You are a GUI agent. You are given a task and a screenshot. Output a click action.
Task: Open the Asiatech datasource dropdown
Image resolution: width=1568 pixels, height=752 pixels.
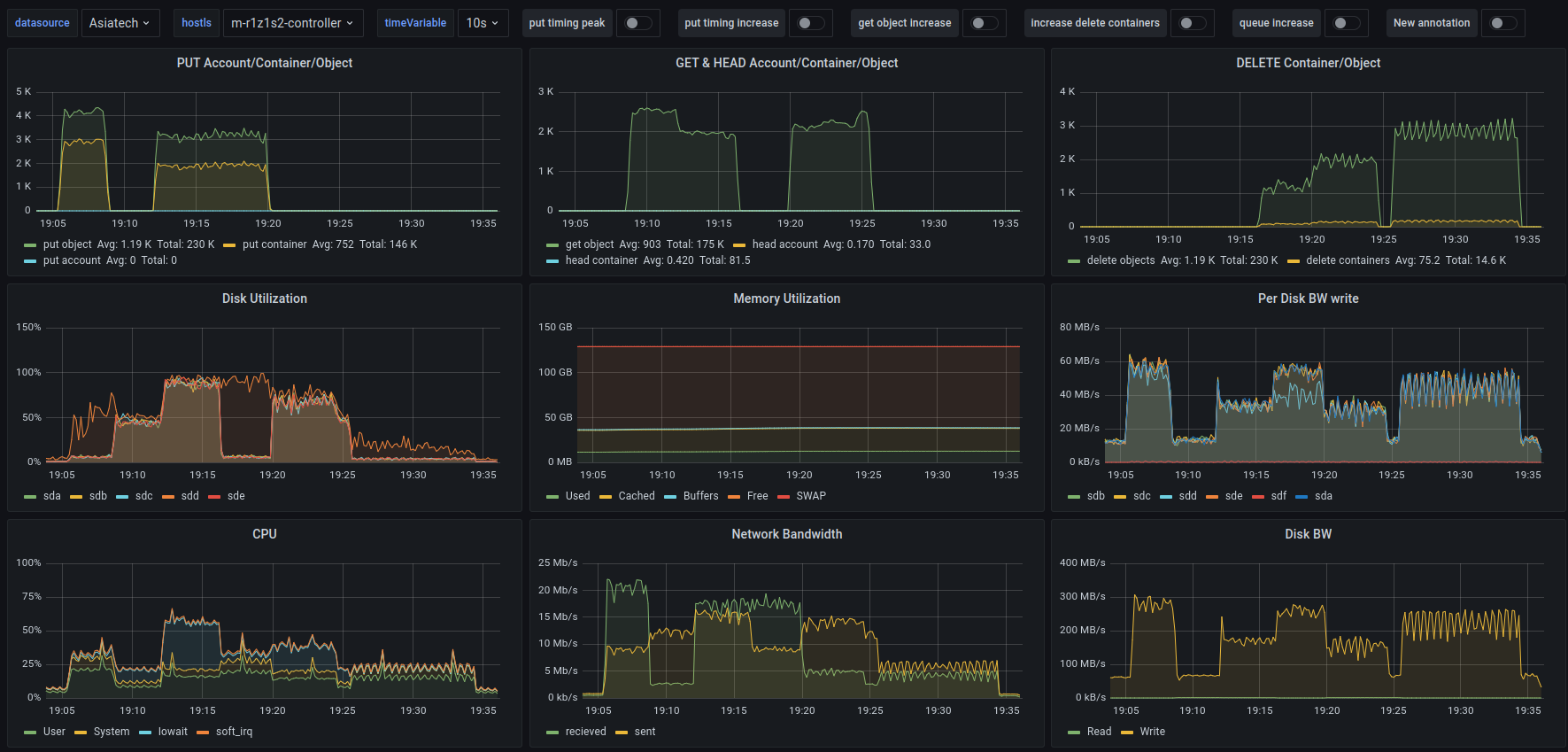[x=120, y=23]
